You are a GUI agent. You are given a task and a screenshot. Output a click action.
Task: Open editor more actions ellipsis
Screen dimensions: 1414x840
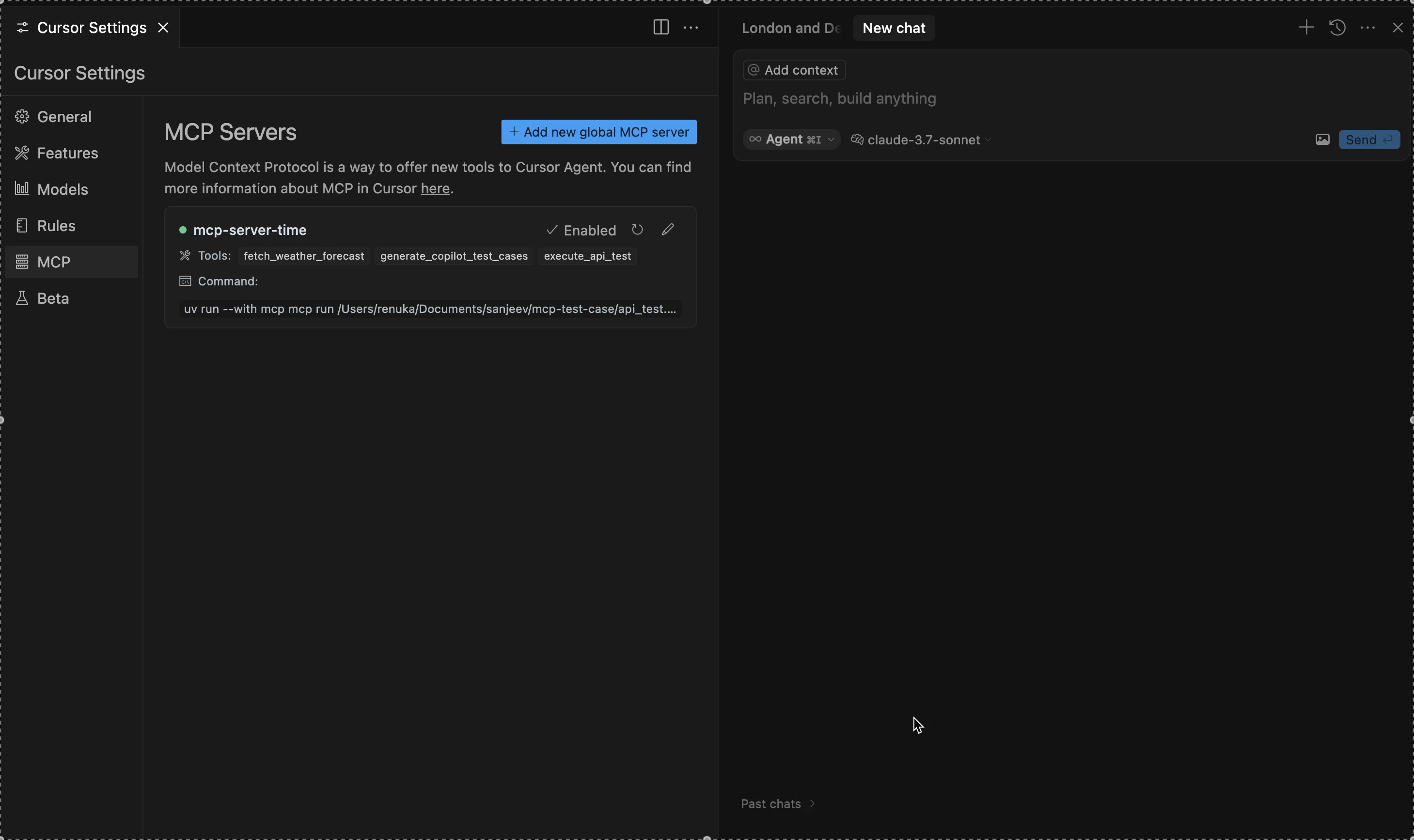click(691, 28)
